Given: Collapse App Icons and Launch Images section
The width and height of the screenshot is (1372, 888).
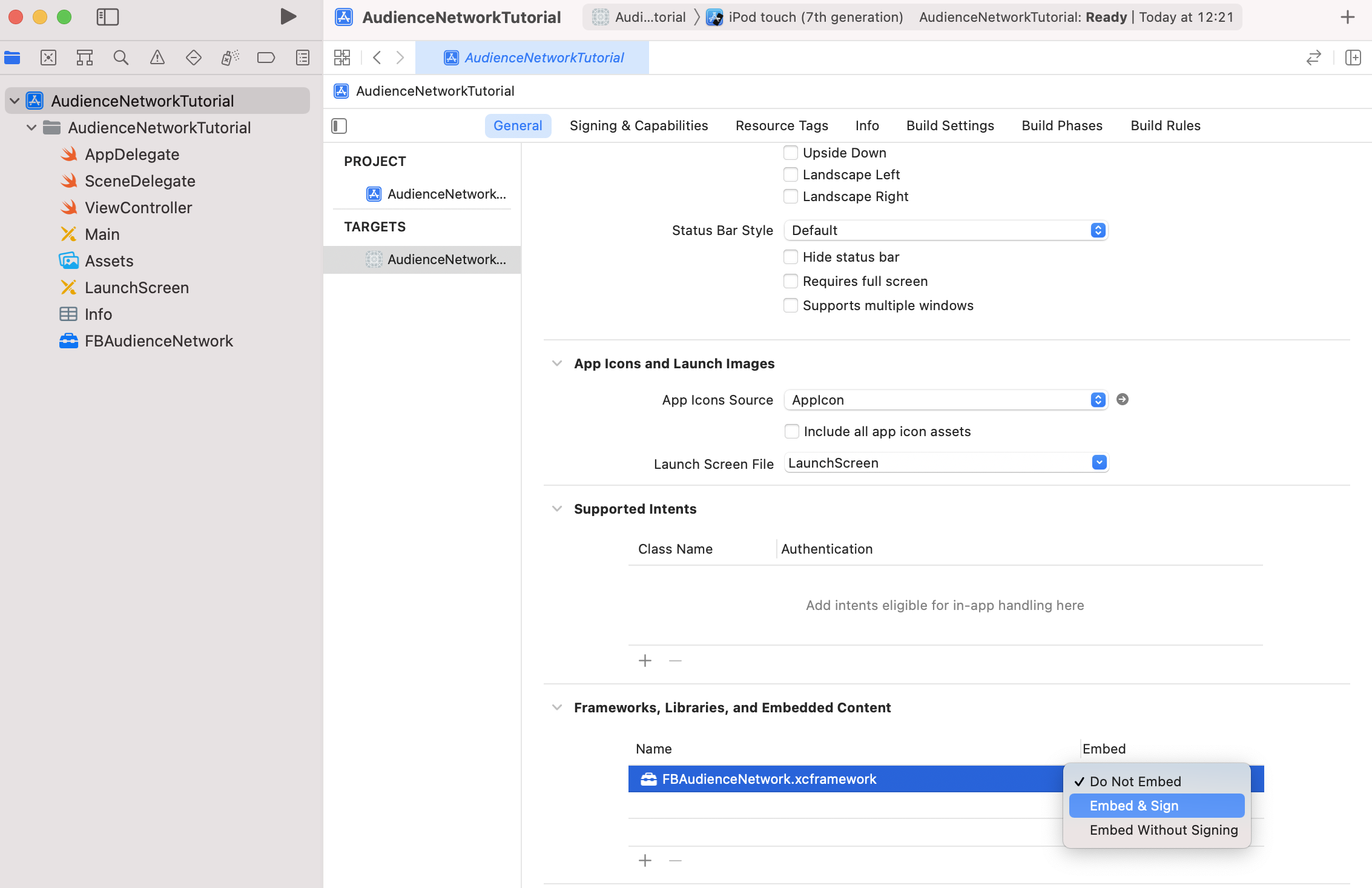Looking at the screenshot, I should 557,363.
